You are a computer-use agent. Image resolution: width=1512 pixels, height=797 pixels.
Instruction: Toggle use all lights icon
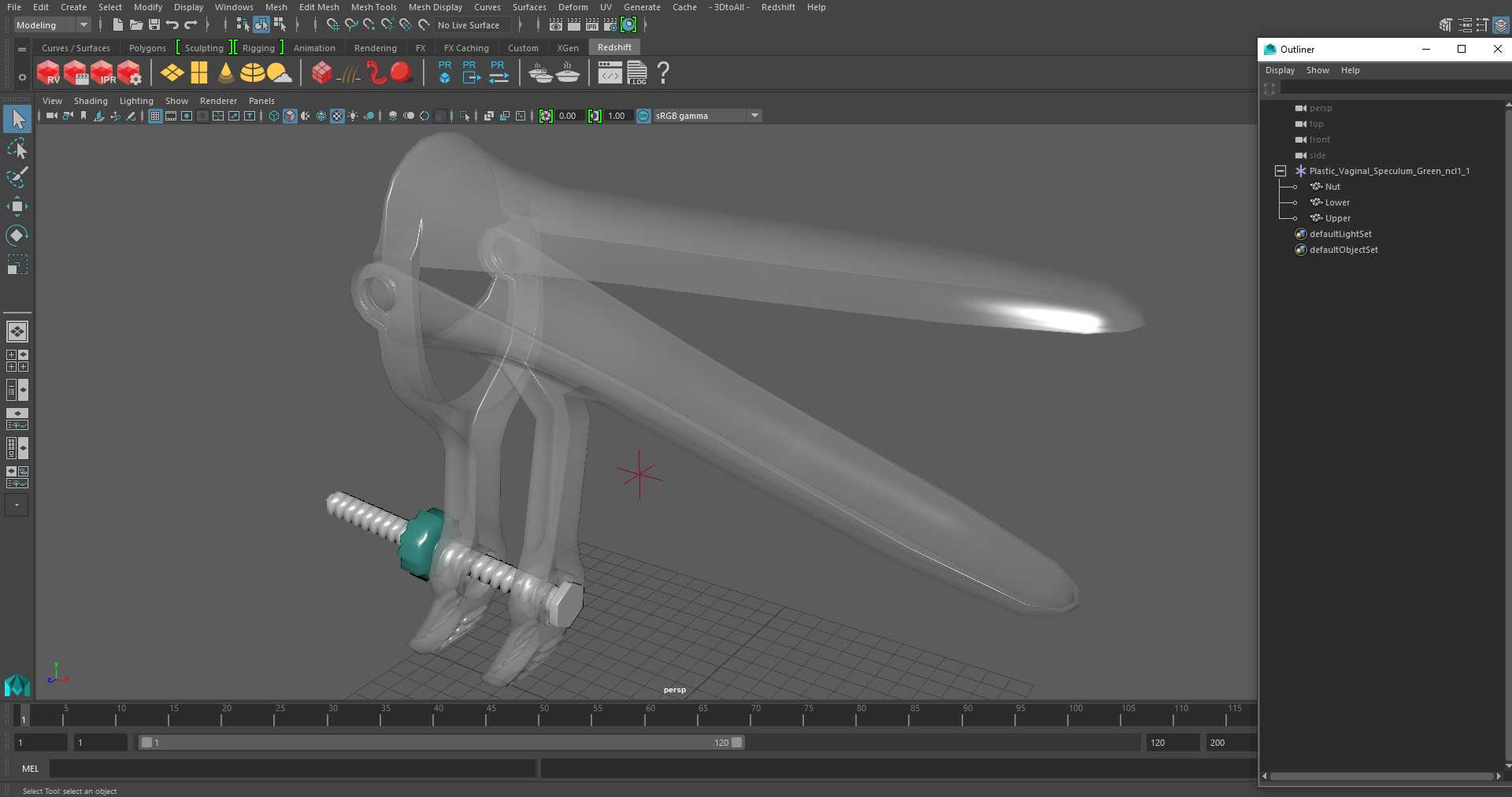click(x=353, y=116)
